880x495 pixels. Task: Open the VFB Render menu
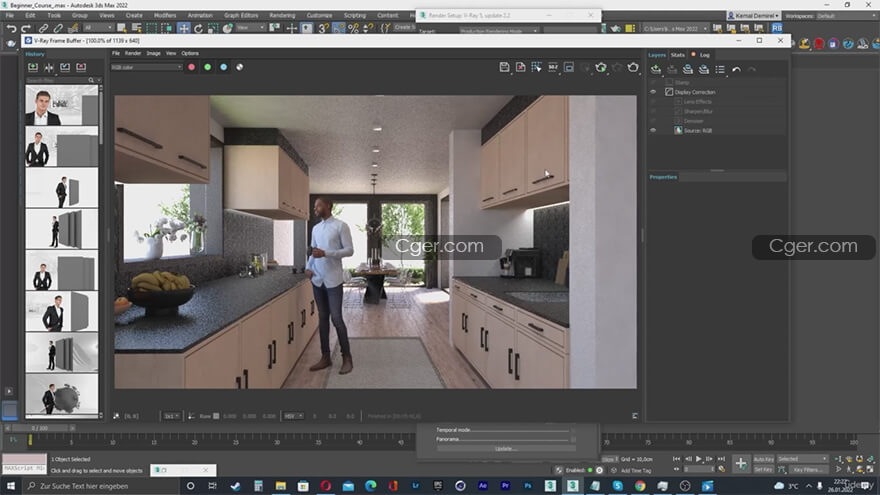pos(133,53)
